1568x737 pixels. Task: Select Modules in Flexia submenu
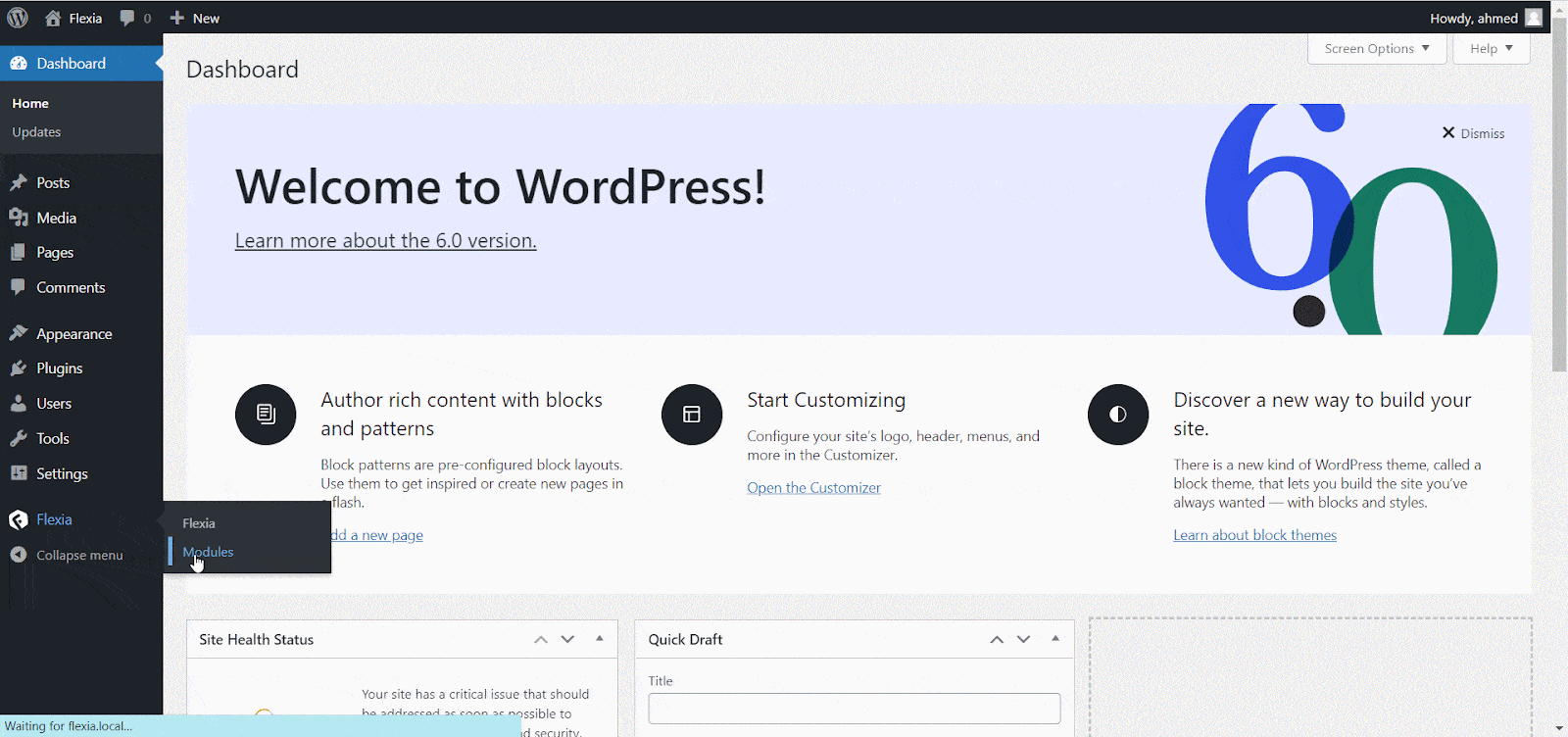coord(208,552)
